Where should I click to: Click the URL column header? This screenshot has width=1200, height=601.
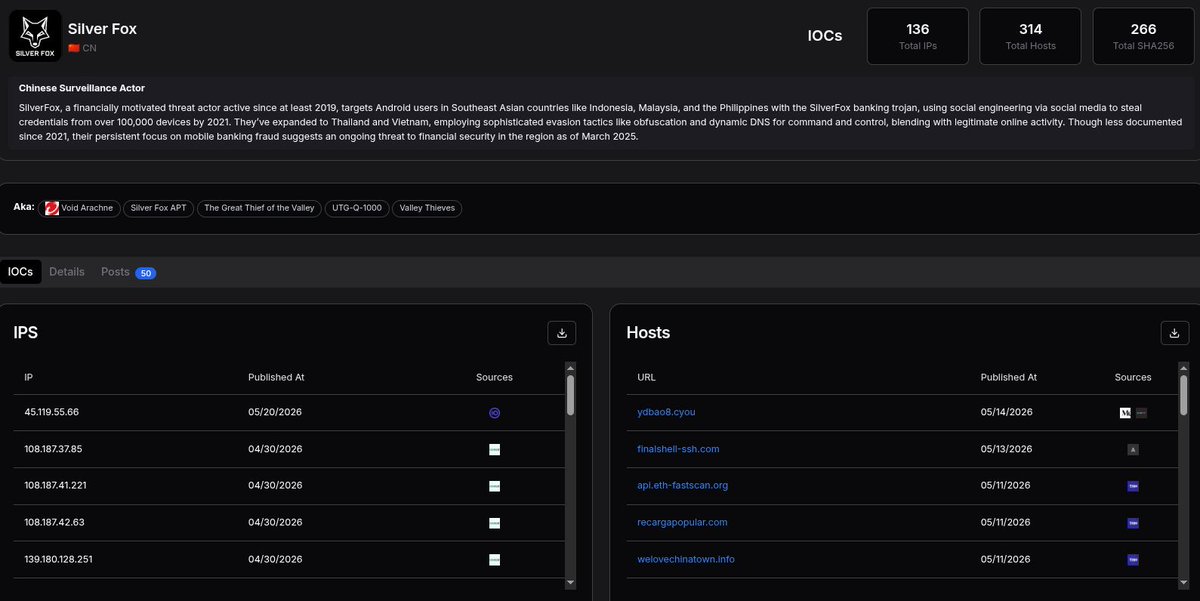click(646, 377)
